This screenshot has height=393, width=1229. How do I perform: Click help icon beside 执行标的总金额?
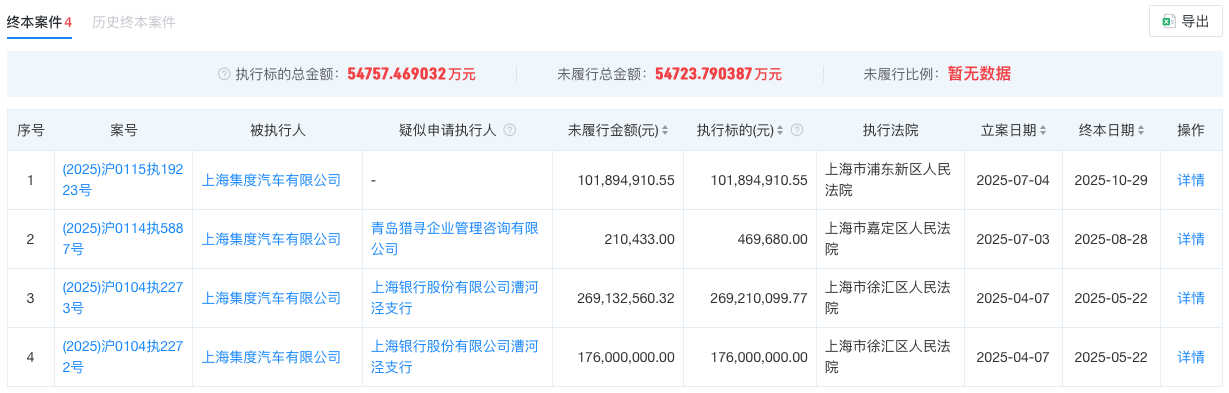[224, 74]
